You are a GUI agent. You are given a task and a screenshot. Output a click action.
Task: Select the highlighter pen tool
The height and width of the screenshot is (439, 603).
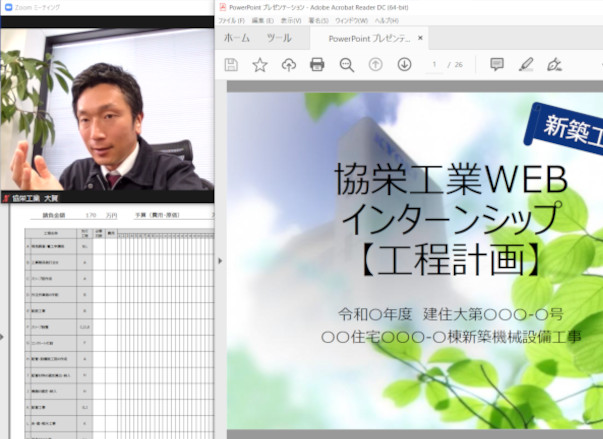526,64
